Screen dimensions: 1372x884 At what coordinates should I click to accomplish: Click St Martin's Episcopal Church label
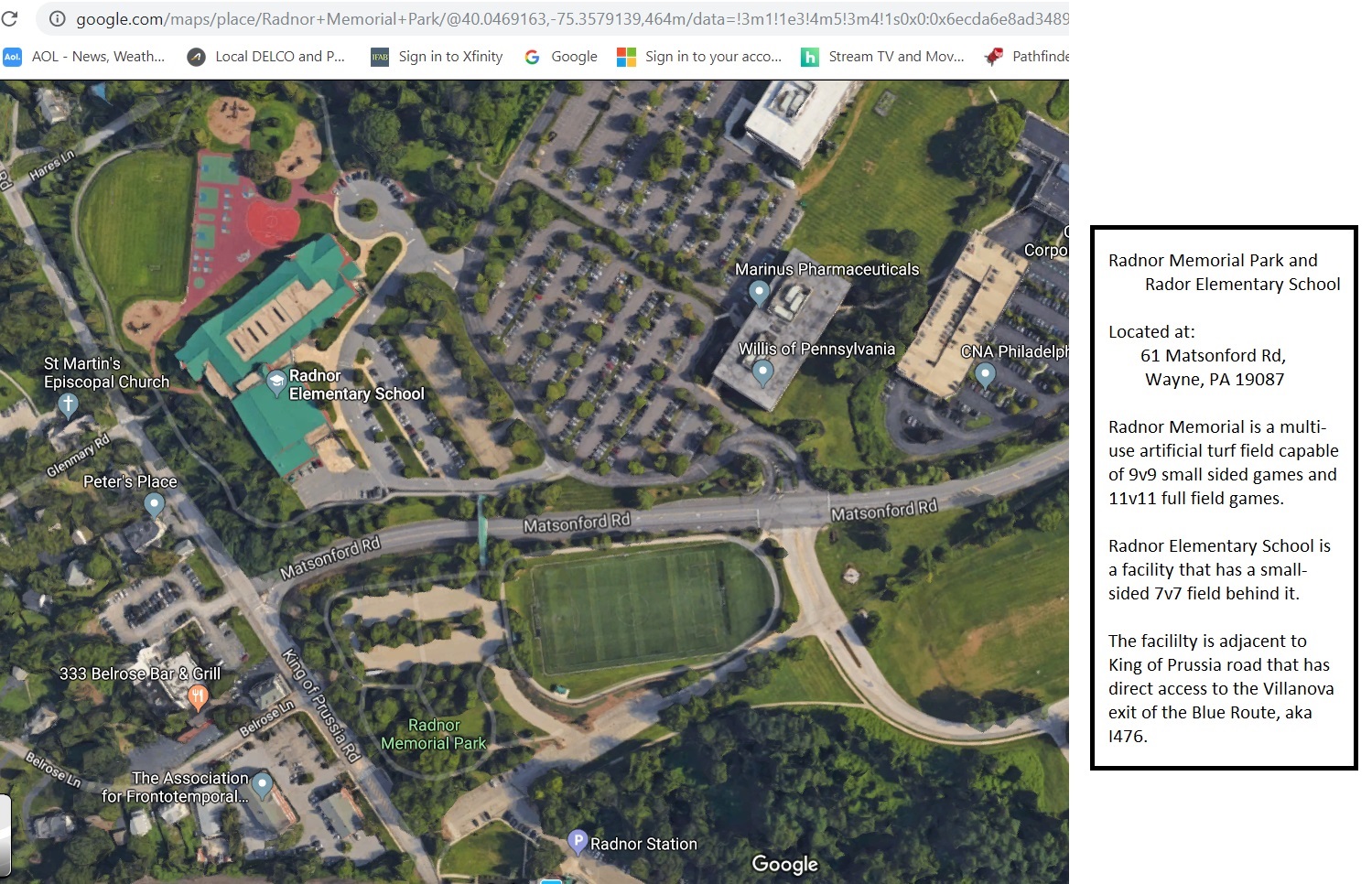pos(106,372)
